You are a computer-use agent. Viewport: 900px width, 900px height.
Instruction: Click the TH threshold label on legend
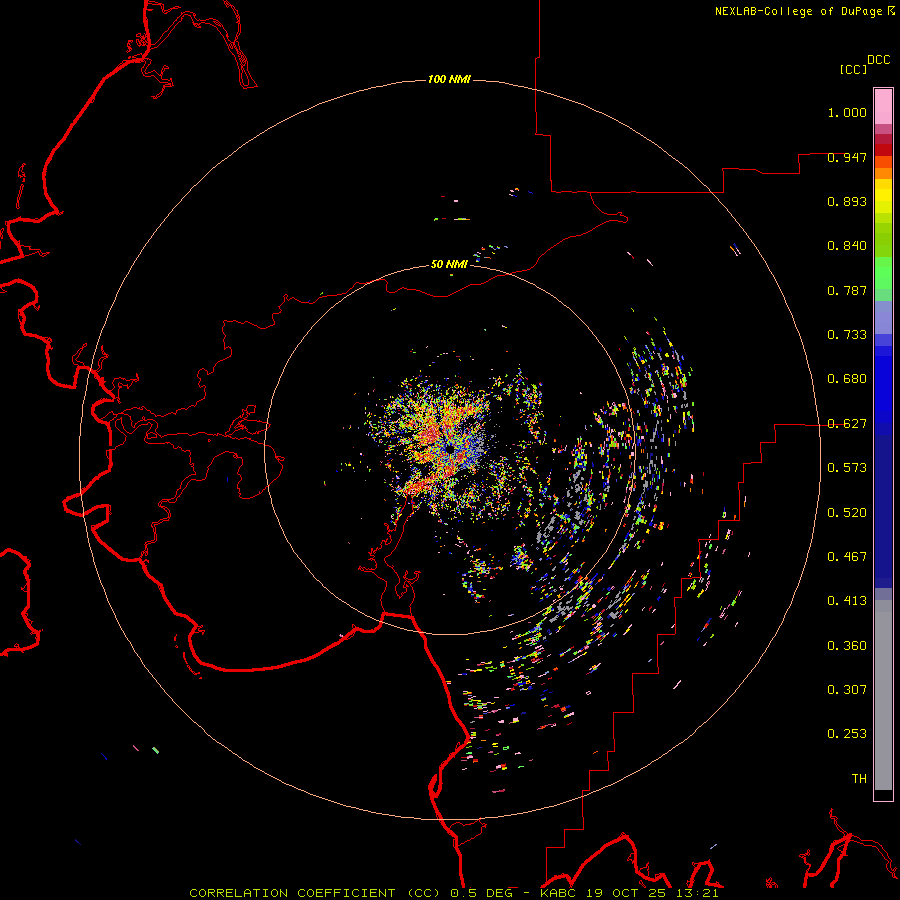click(x=859, y=779)
